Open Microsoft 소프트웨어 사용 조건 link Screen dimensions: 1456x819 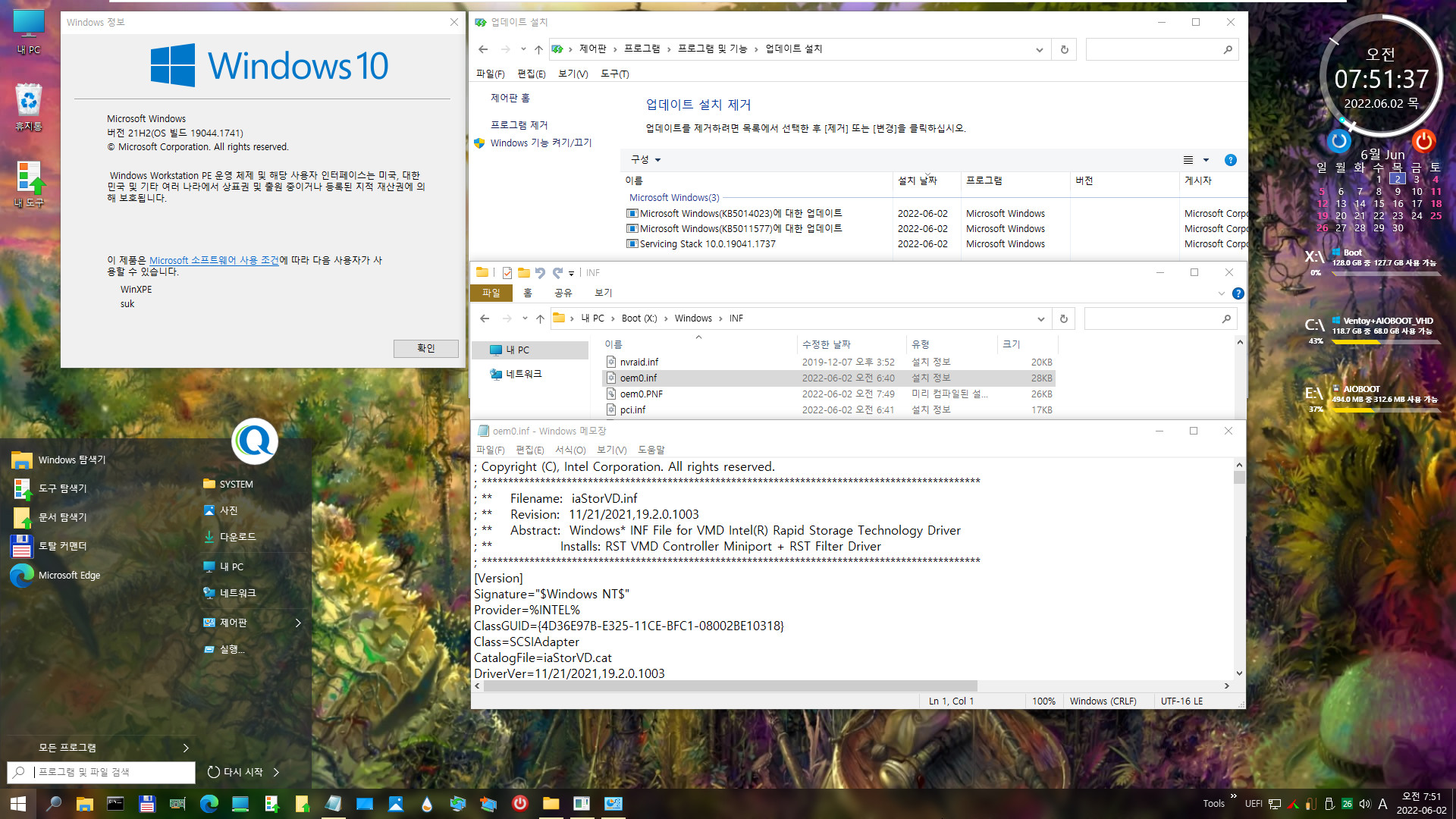214,260
